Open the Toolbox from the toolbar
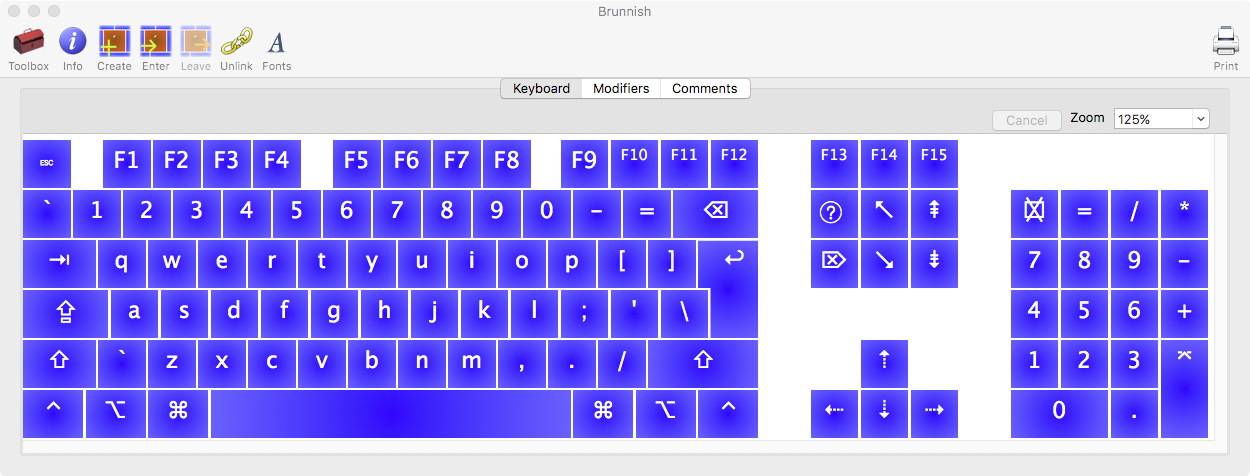Viewport: 1250px width, 476px height. click(28, 42)
